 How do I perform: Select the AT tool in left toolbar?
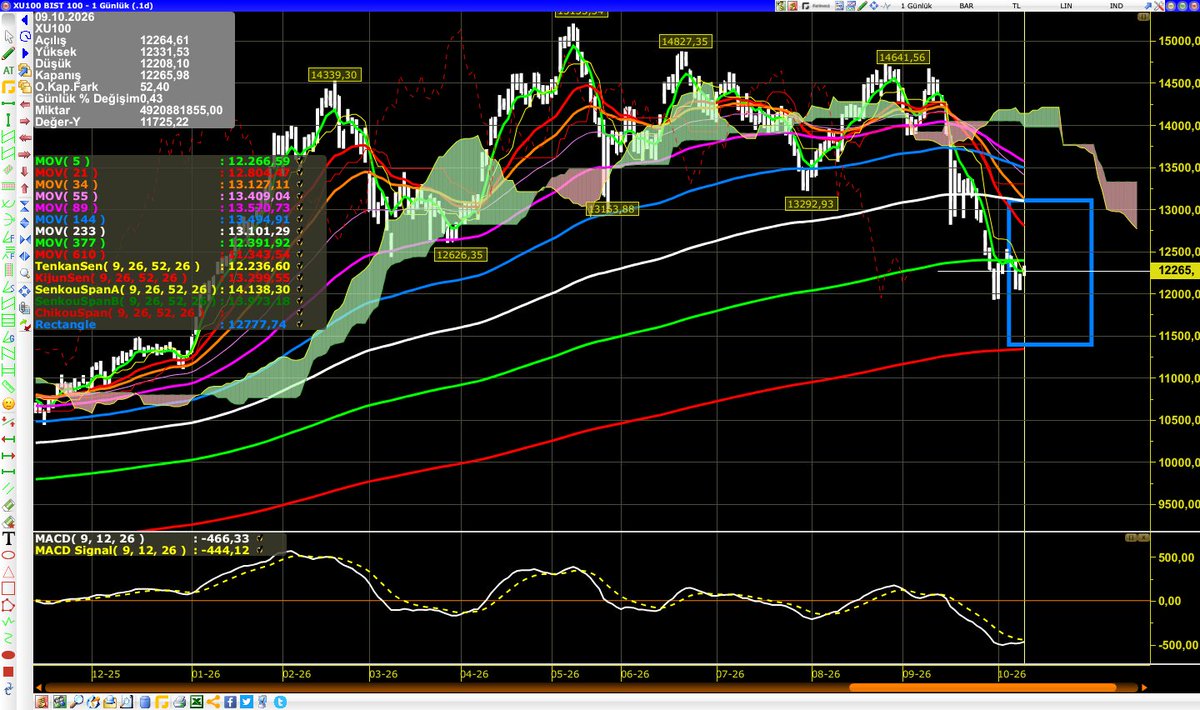8,71
